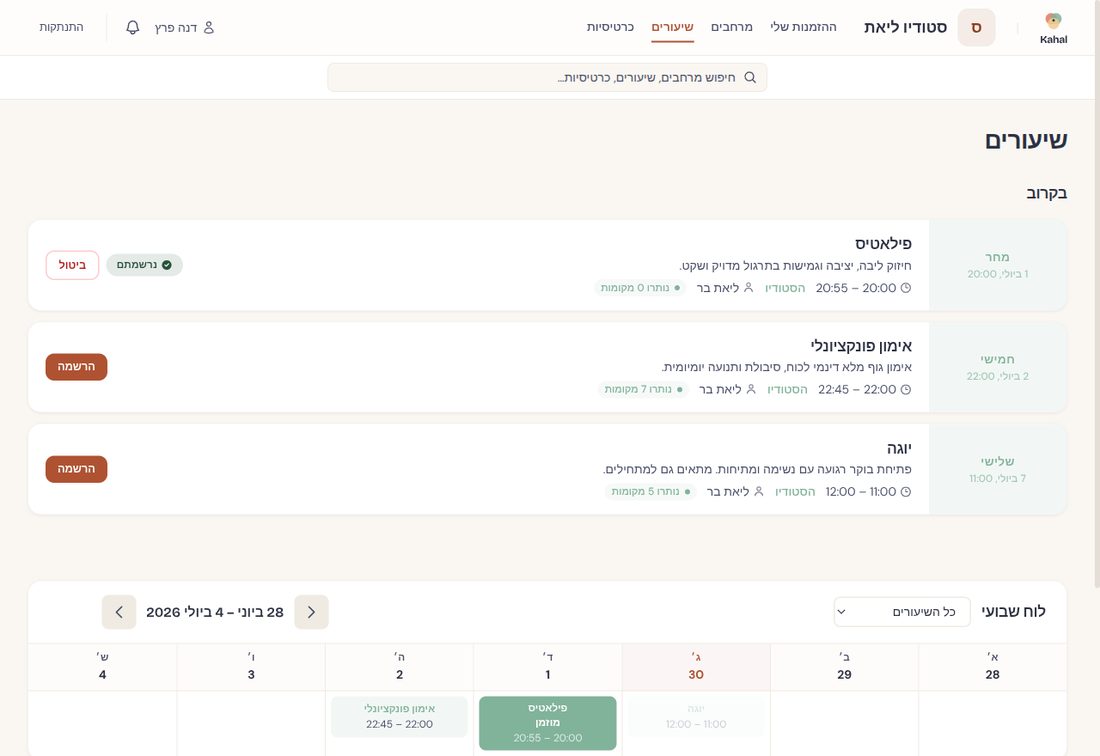This screenshot has width=1100, height=756.
Task: Open the כרטיסיות tab
Action: pos(610,27)
